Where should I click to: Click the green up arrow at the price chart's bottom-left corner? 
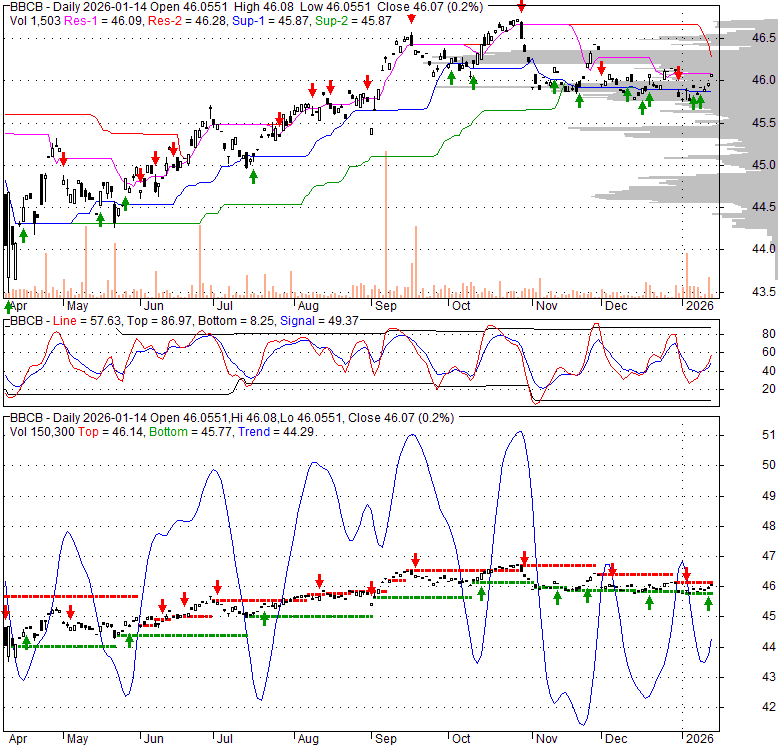[x=9, y=306]
